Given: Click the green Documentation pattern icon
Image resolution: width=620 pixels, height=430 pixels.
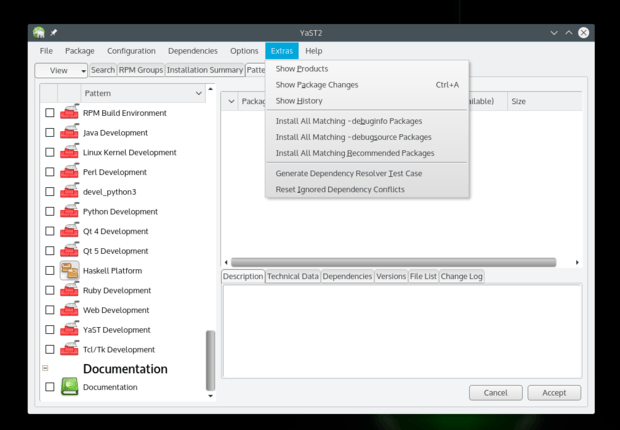Looking at the screenshot, I should point(69,387).
